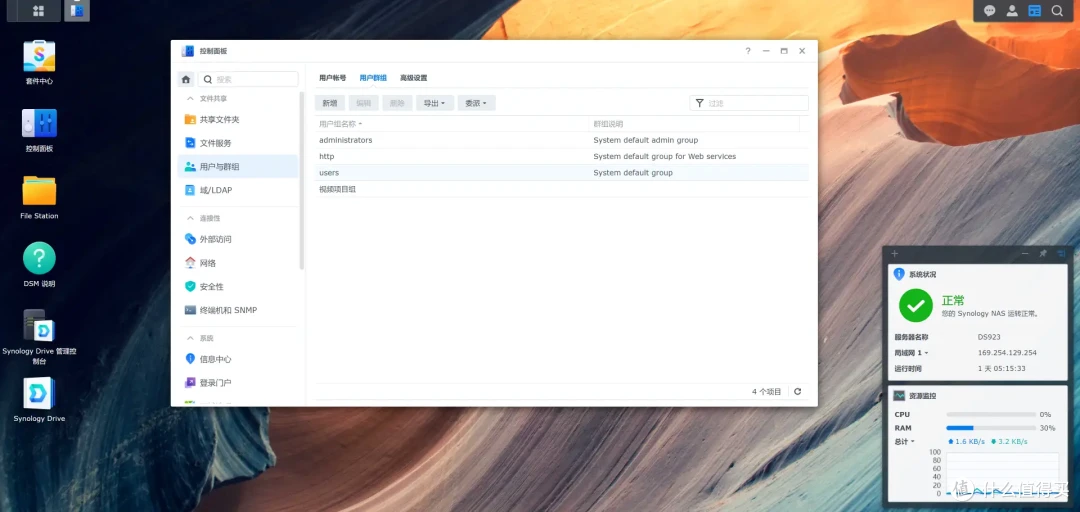The height and width of the screenshot is (512, 1080).
Task: Click the Control Panel help question mark
Action: [x=748, y=51]
